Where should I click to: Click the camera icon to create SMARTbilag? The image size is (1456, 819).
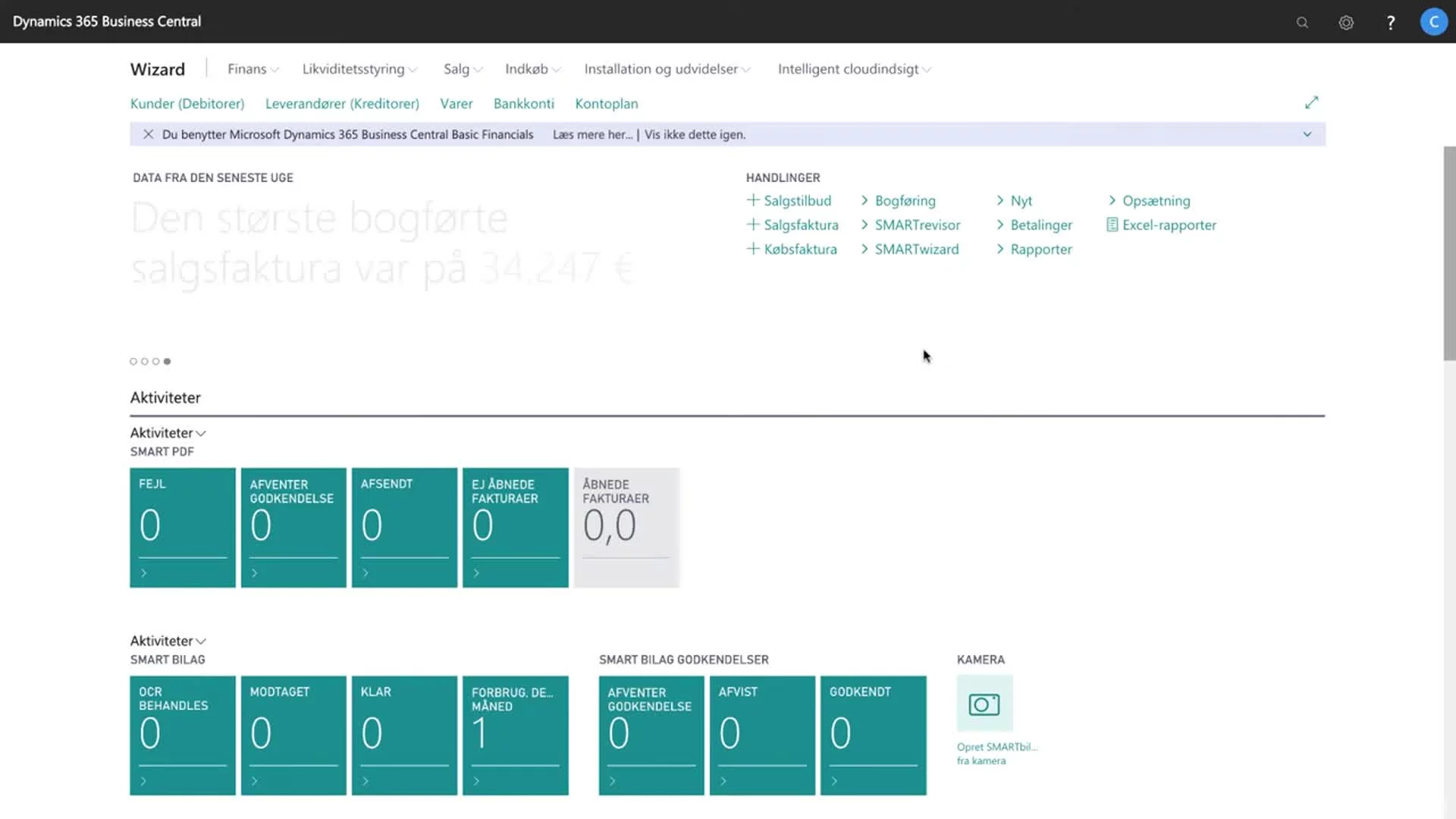pyautogui.click(x=984, y=704)
